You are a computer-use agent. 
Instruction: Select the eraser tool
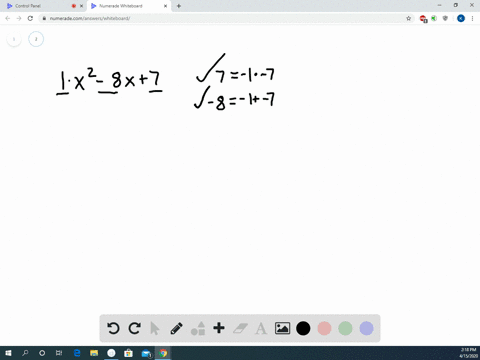coord(240,328)
